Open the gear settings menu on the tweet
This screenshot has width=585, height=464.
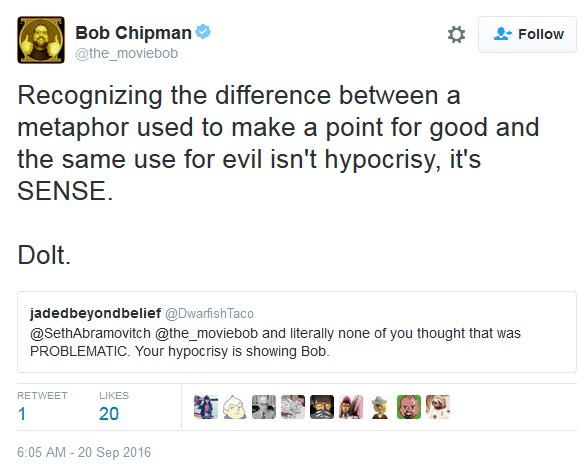pos(456,34)
